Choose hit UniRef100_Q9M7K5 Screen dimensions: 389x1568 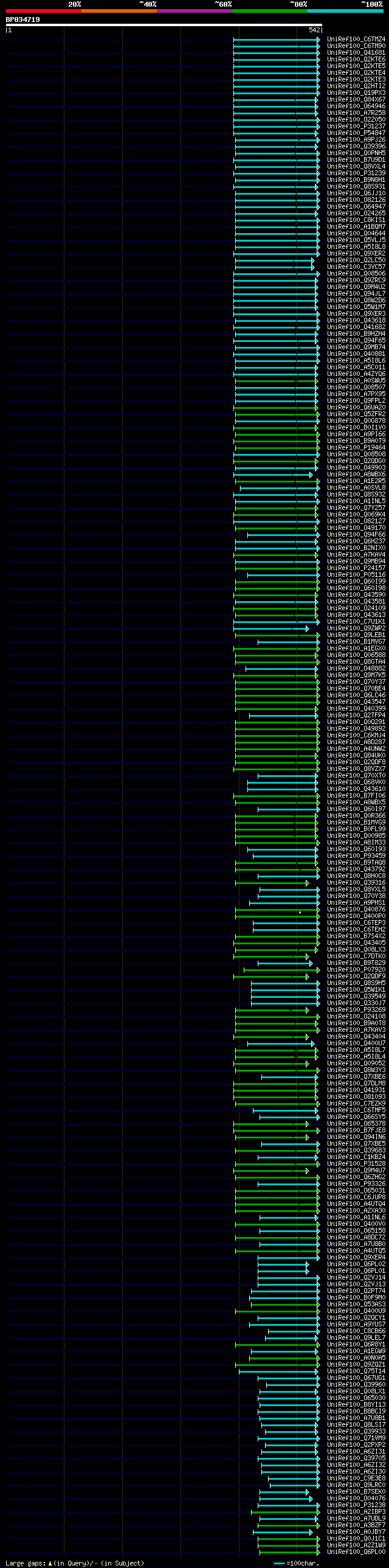(x=356, y=675)
